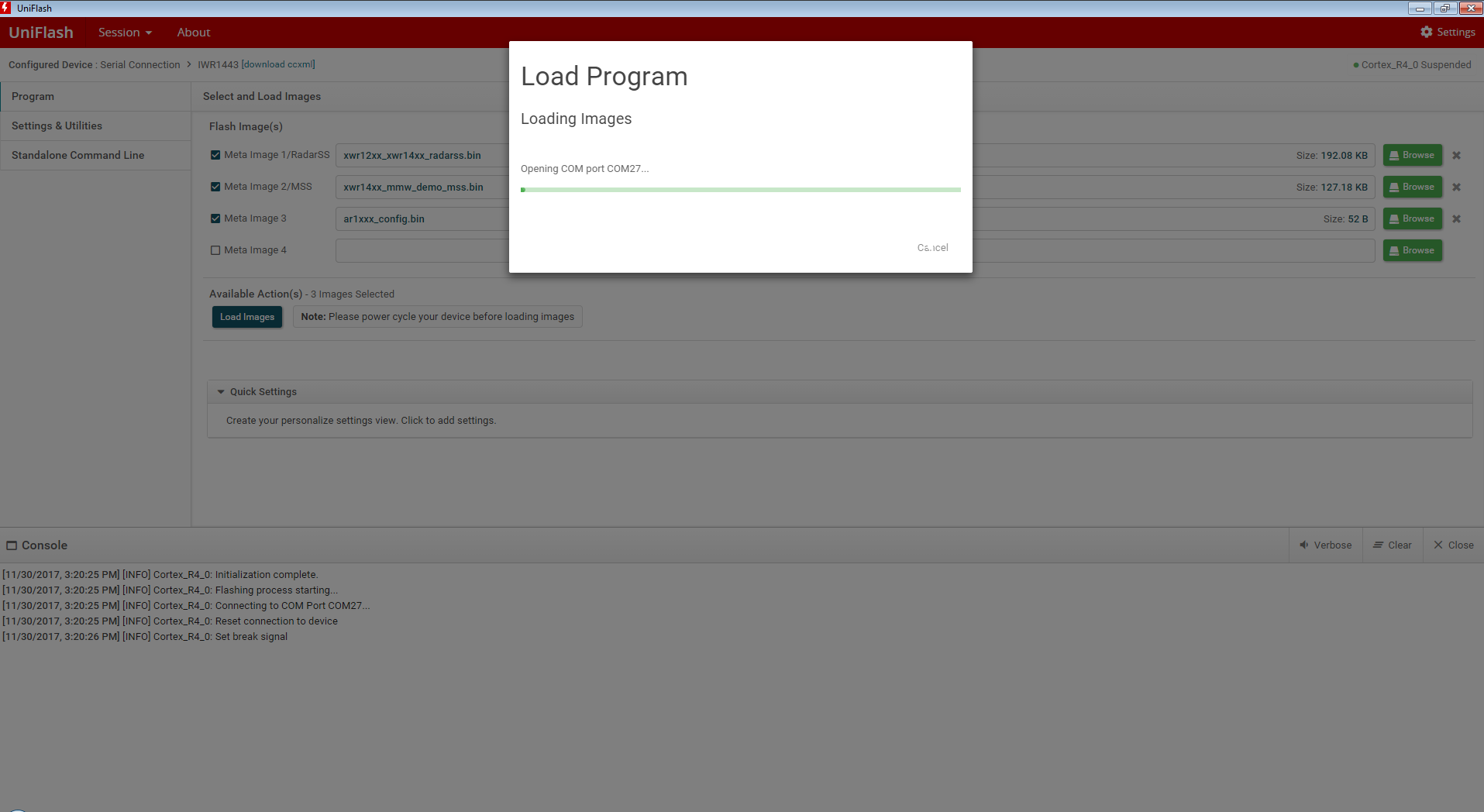Click the 'Opening COM port COM27...' status text
The width and height of the screenshot is (1484, 812).
[x=584, y=169]
